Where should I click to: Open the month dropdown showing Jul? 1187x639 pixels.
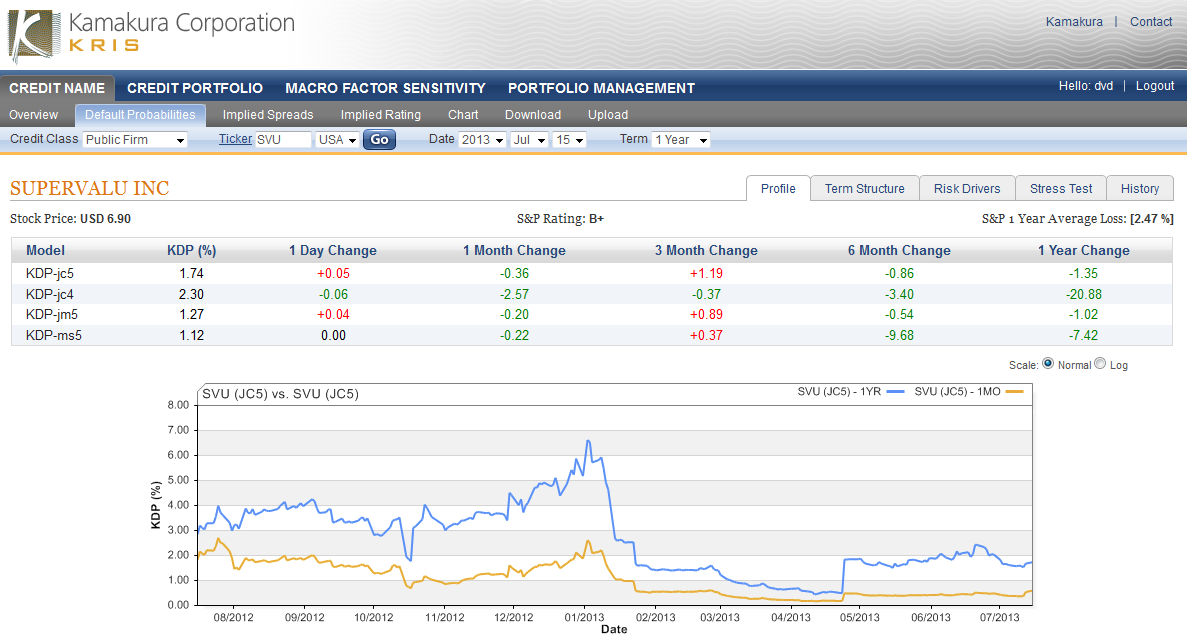click(x=529, y=140)
